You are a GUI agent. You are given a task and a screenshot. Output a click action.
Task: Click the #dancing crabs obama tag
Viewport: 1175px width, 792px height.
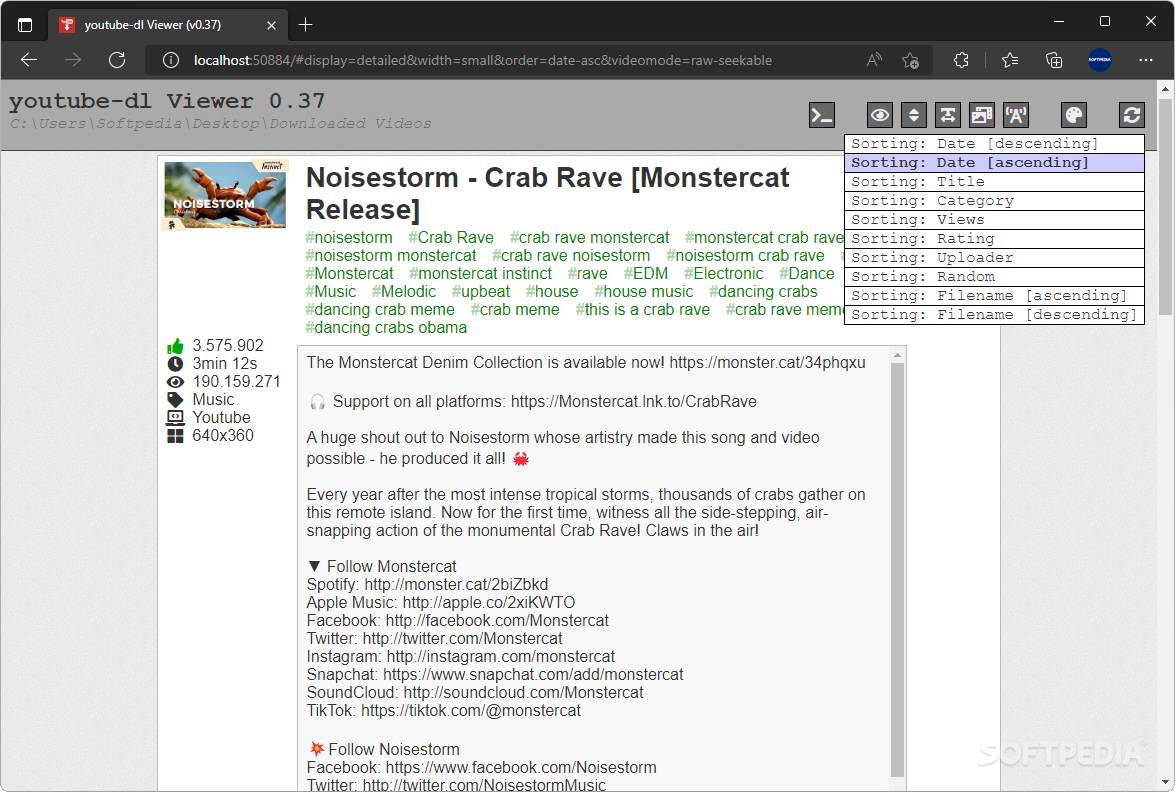point(386,327)
